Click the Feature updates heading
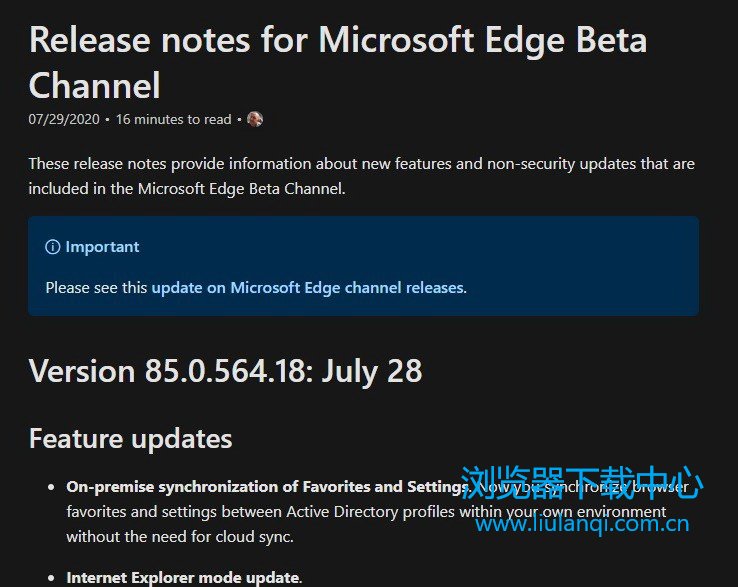The image size is (738, 587). coord(130,439)
